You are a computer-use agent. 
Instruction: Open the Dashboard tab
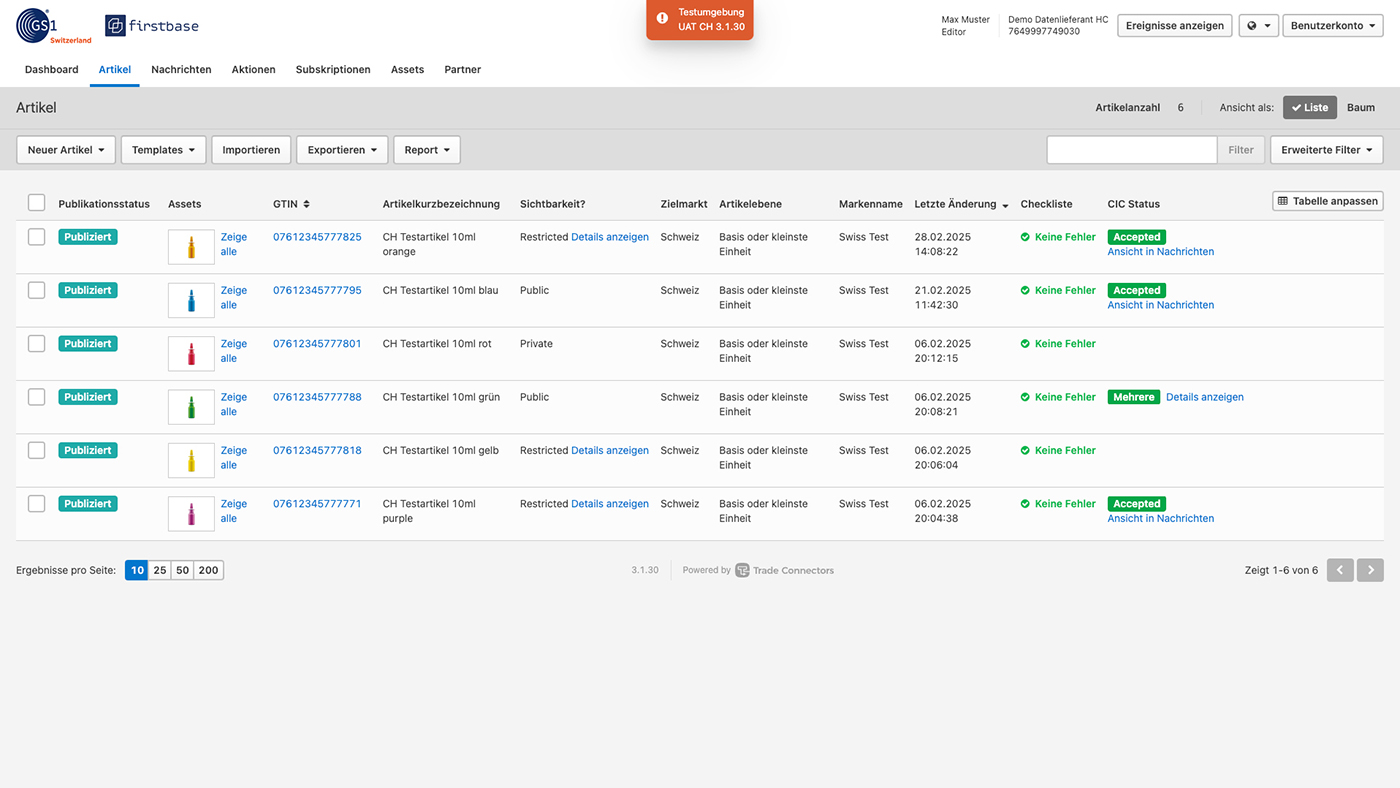(52, 70)
